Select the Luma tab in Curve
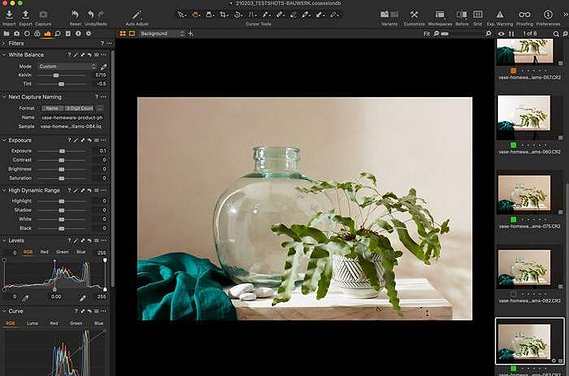 32,323
